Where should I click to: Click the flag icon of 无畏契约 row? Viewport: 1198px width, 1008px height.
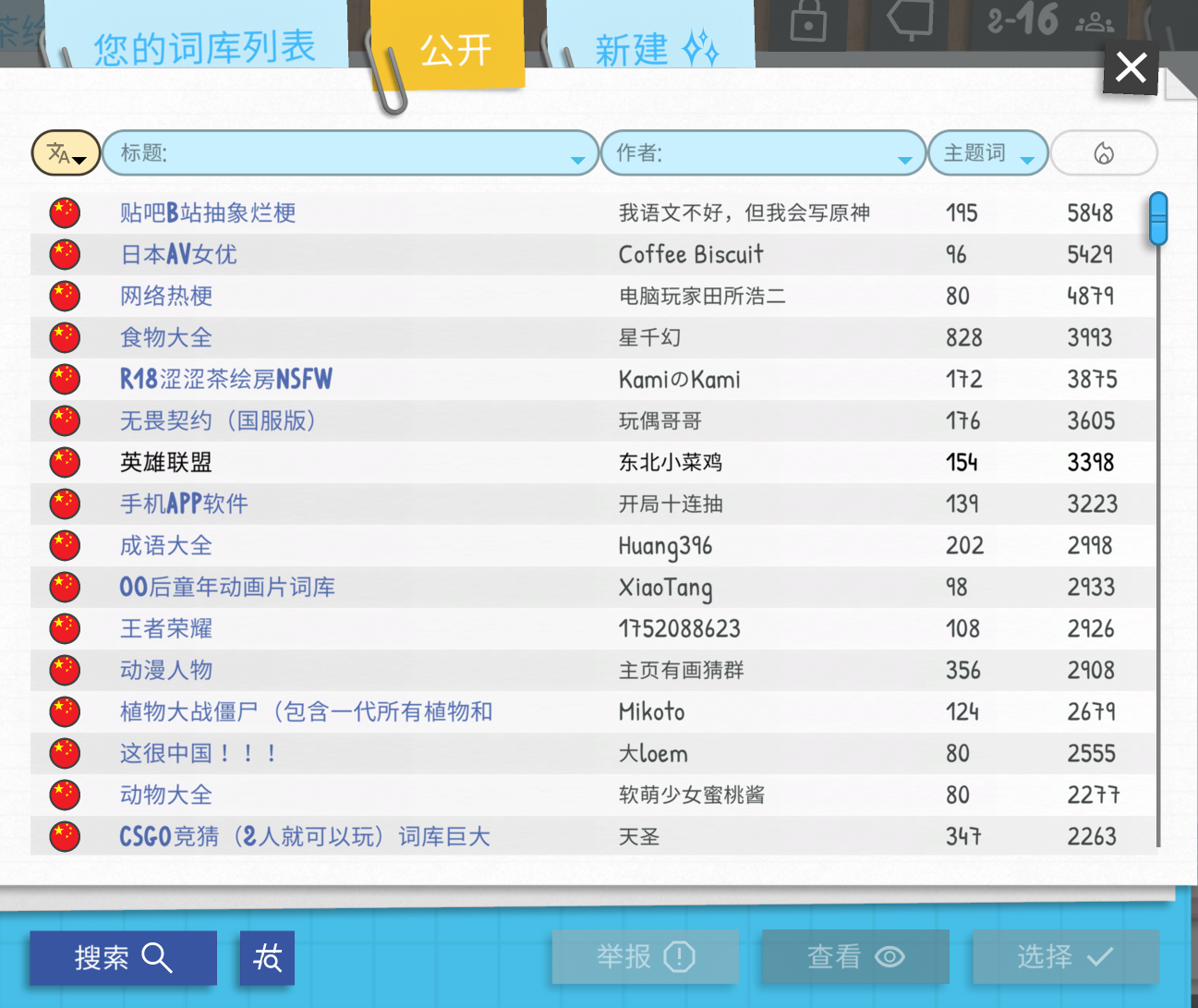point(65,420)
